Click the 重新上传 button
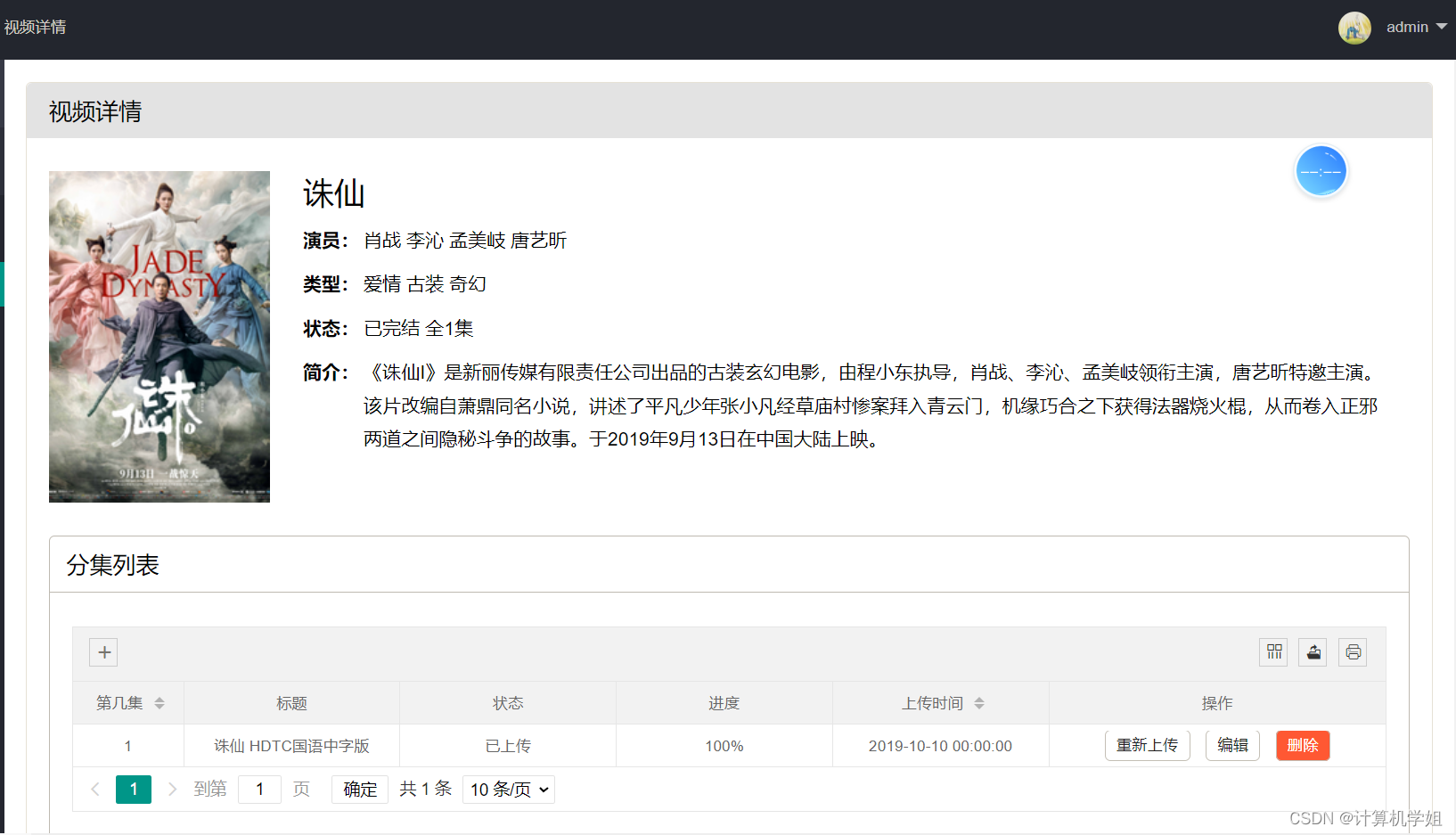Viewport: 1456px width, 835px height. tap(1147, 745)
